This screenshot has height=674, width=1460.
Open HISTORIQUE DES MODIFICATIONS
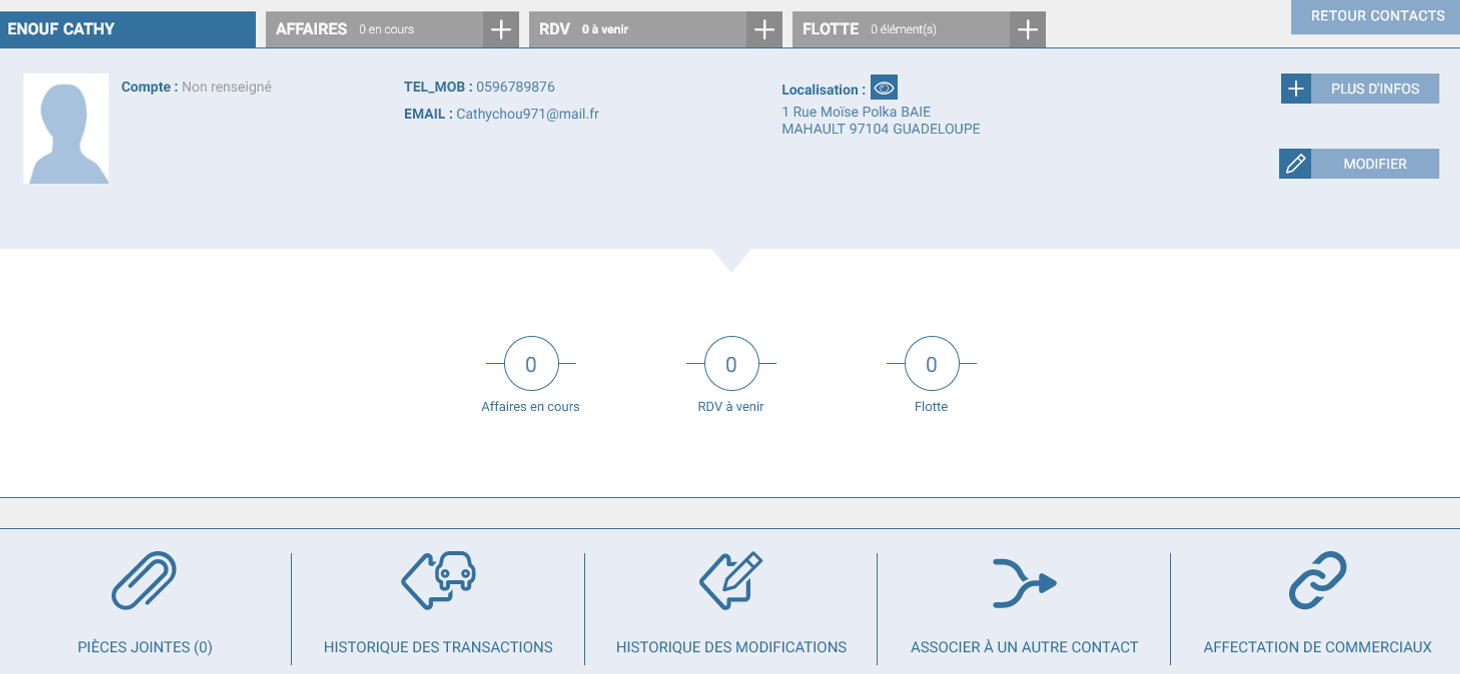[731, 647]
